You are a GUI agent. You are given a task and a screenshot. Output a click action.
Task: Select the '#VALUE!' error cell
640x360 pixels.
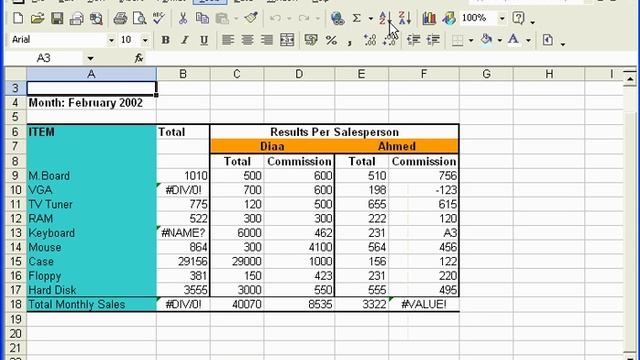[424, 304]
